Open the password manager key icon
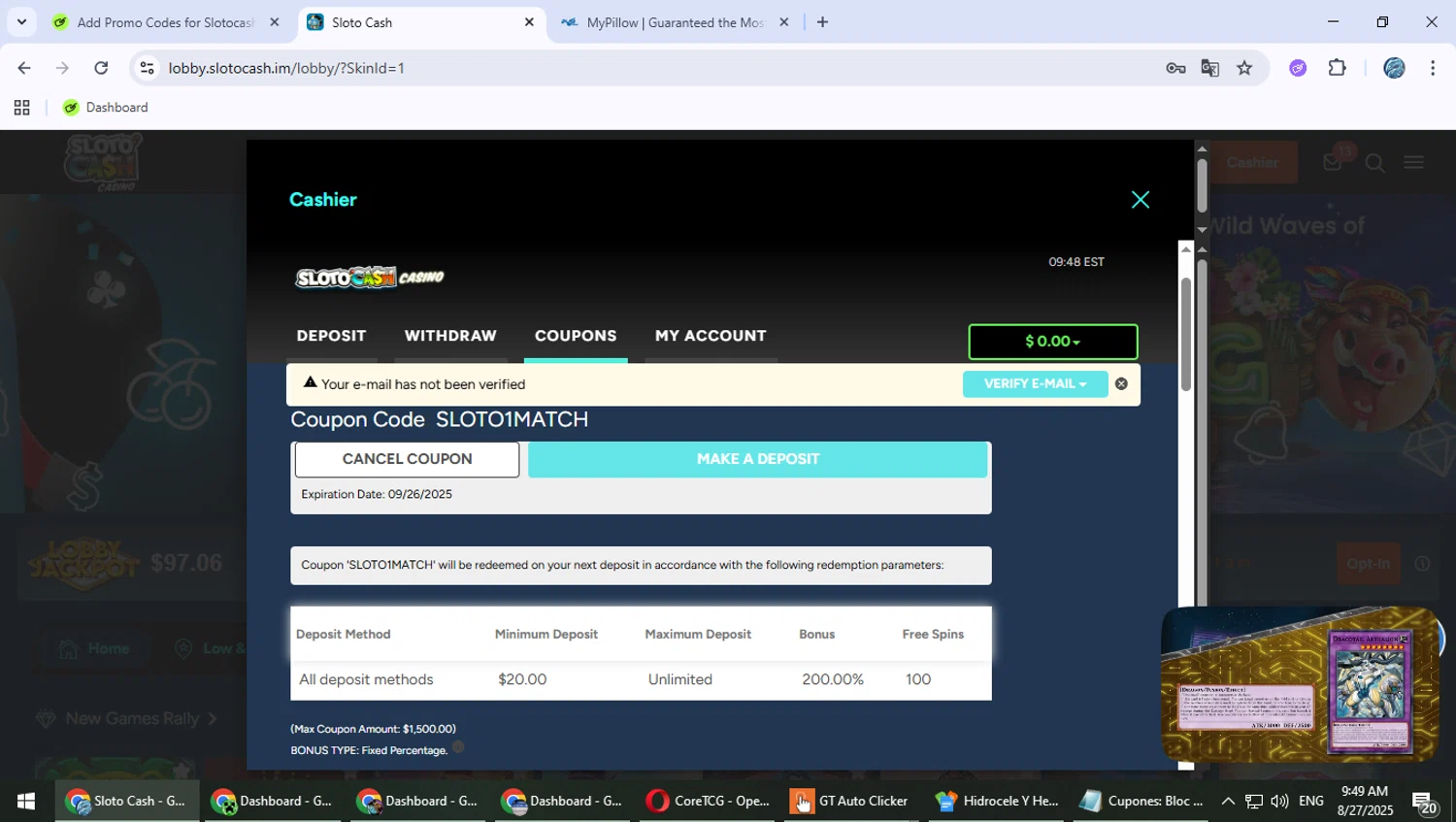 pyautogui.click(x=1175, y=68)
